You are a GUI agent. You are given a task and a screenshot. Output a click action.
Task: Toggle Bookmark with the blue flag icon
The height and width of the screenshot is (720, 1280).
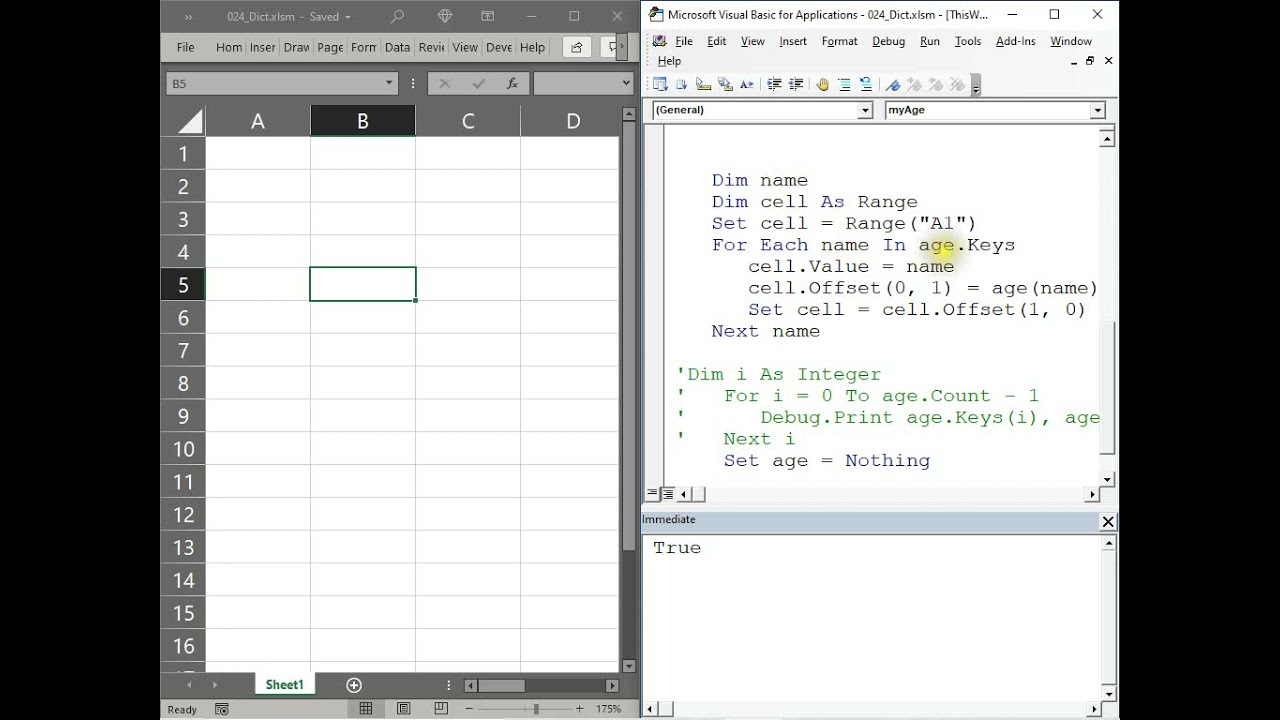893,85
